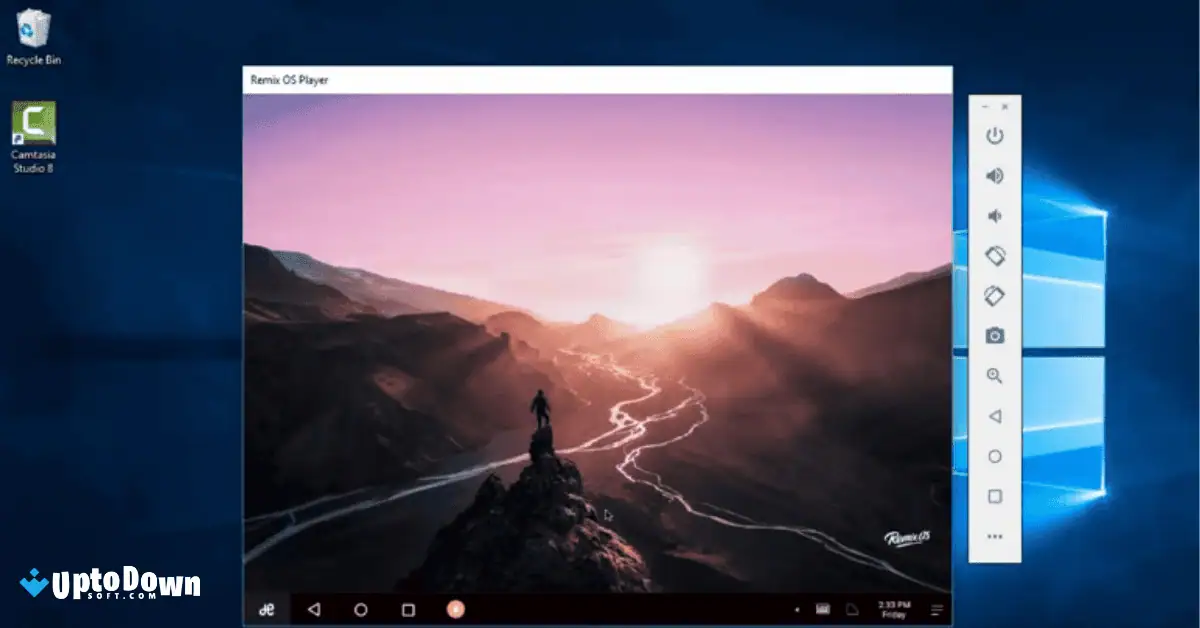This screenshot has height=628, width=1200.
Task: Rotate the screen left using the rotate icon
Action: (x=993, y=254)
